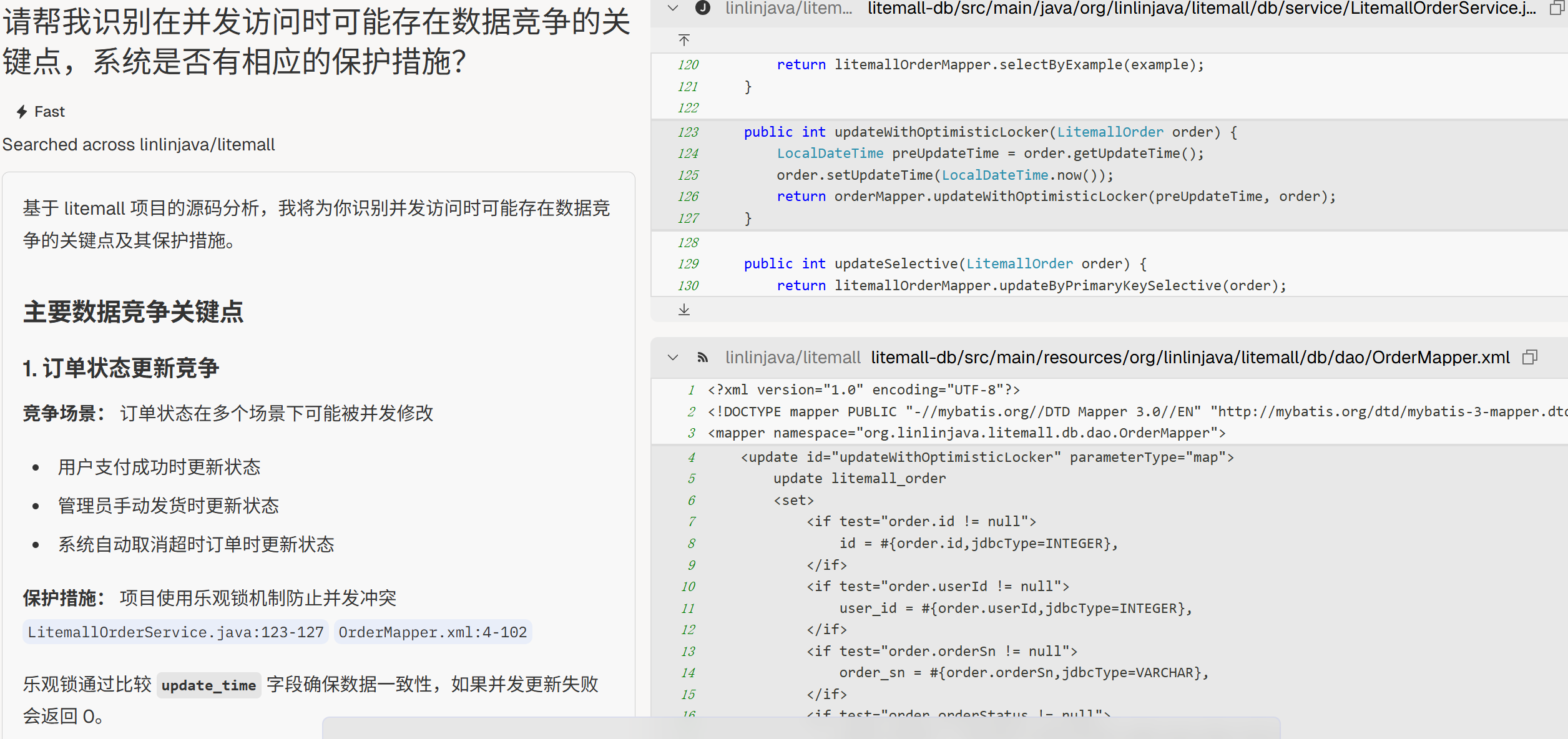Image resolution: width=1568 pixels, height=739 pixels.
Task: Click line number 4 in OrderMapper.xml
Action: 691,458
